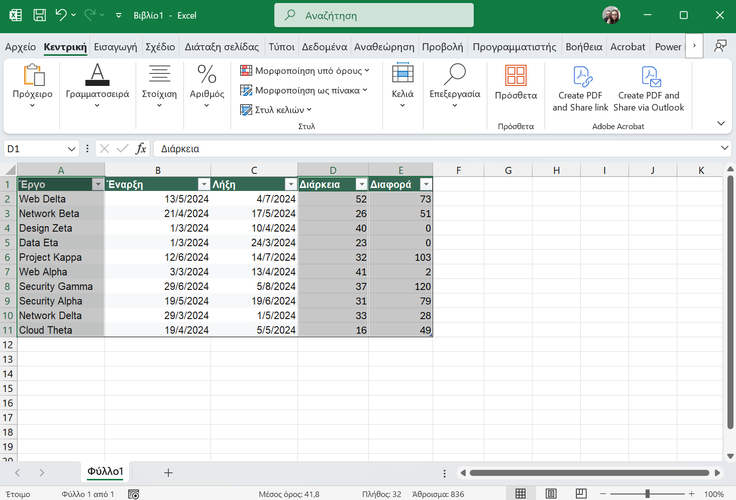Click the Undo arrow icon

(x=62, y=16)
